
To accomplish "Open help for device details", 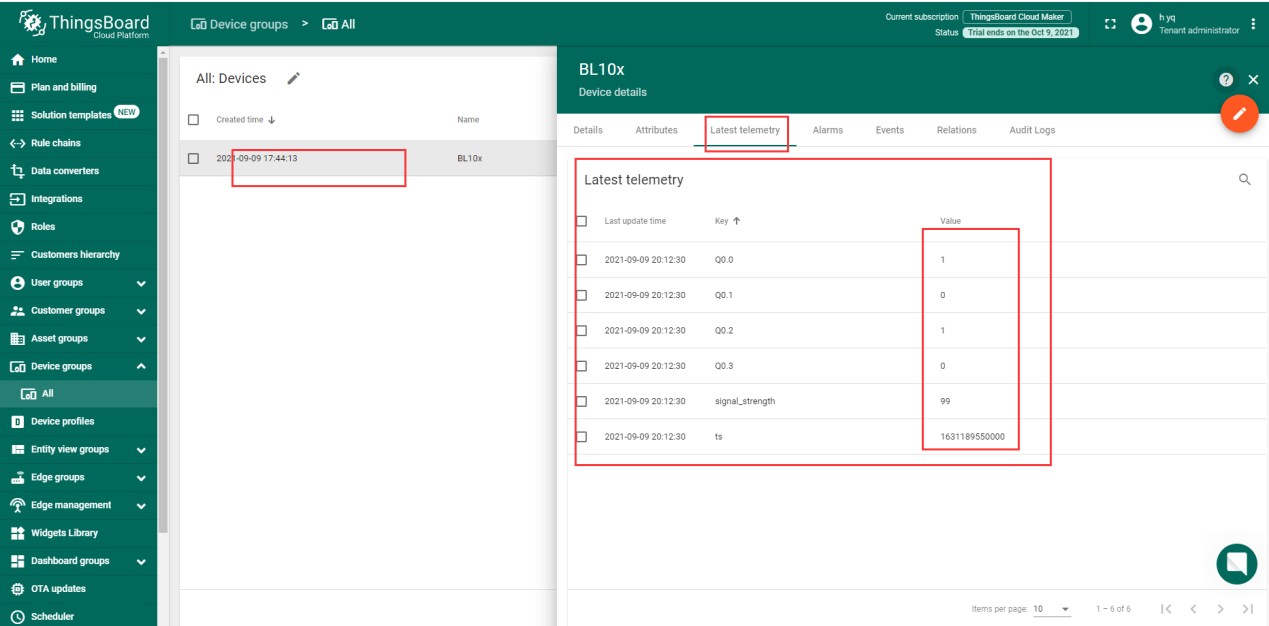I will coord(1226,80).
